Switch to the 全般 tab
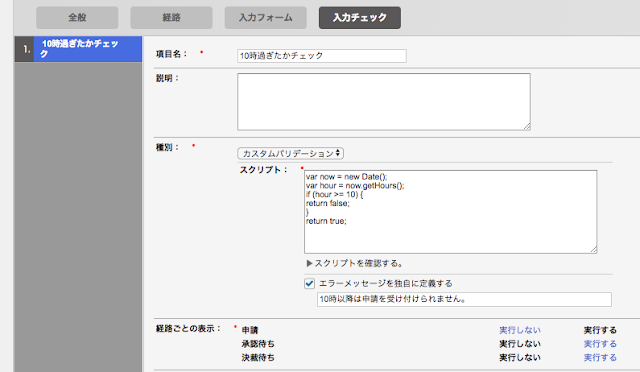 pyautogui.click(x=77, y=18)
